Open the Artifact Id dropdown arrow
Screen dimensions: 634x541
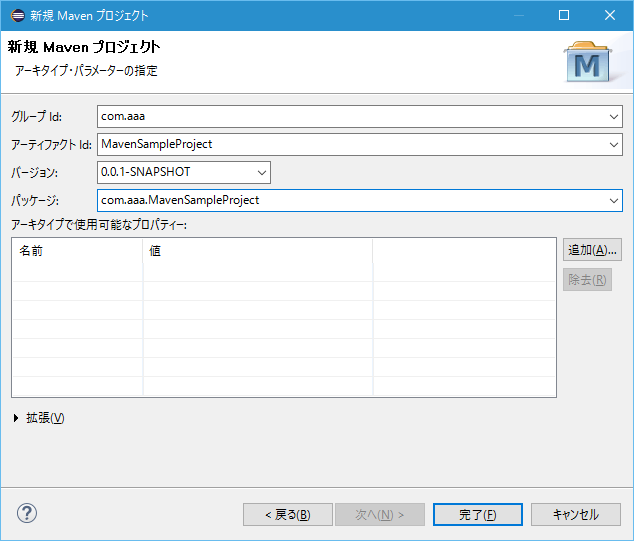pos(613,145)
